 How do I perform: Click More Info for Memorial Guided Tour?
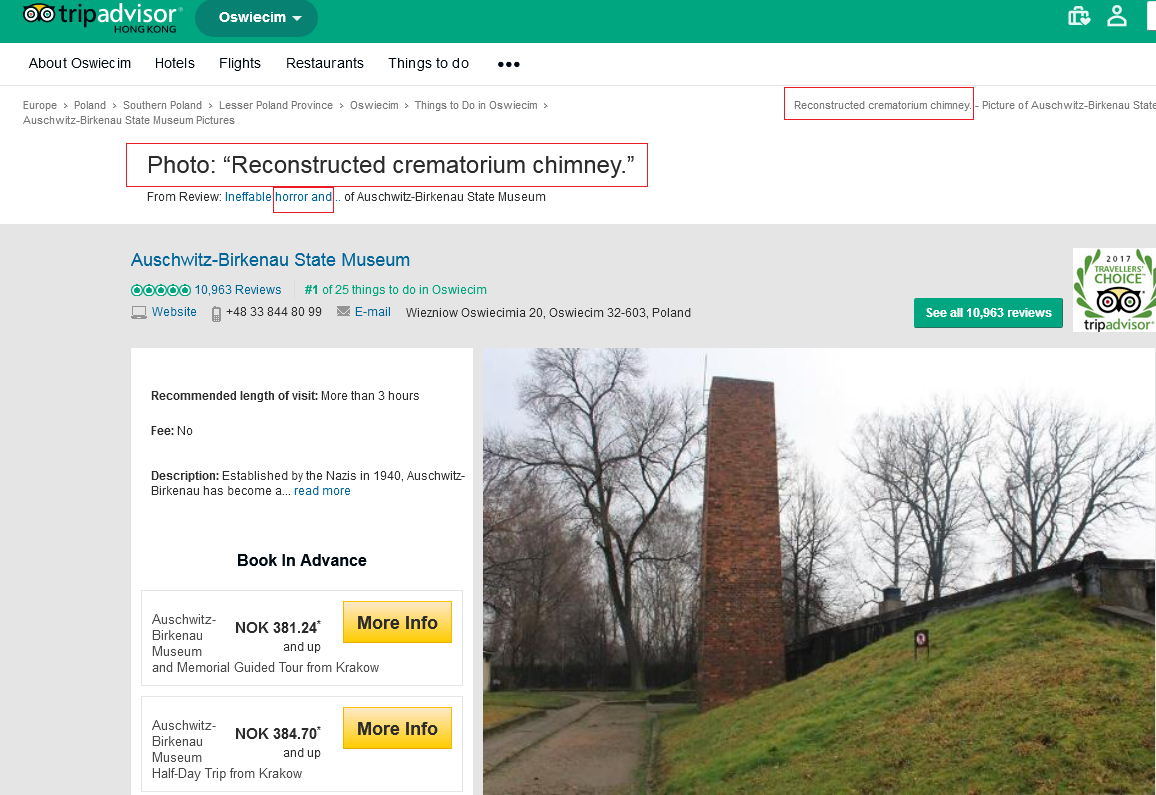point(397,622)
